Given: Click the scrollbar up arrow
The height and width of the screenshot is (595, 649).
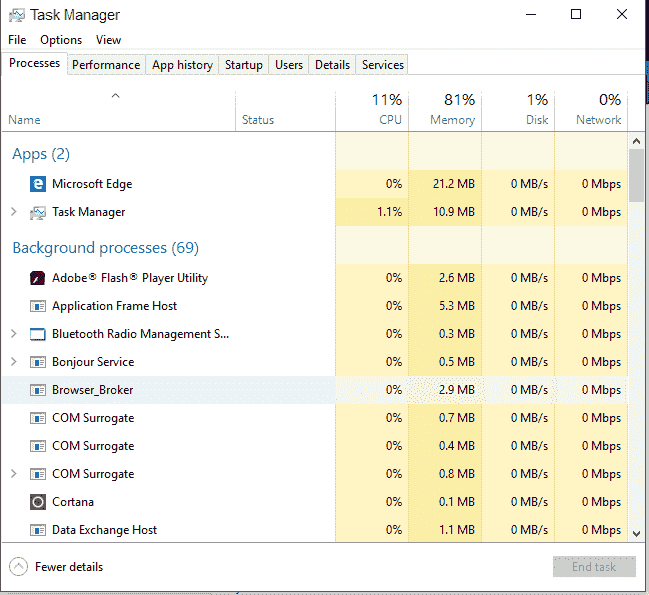Looking at the screenshot, I should coord(637,142).
